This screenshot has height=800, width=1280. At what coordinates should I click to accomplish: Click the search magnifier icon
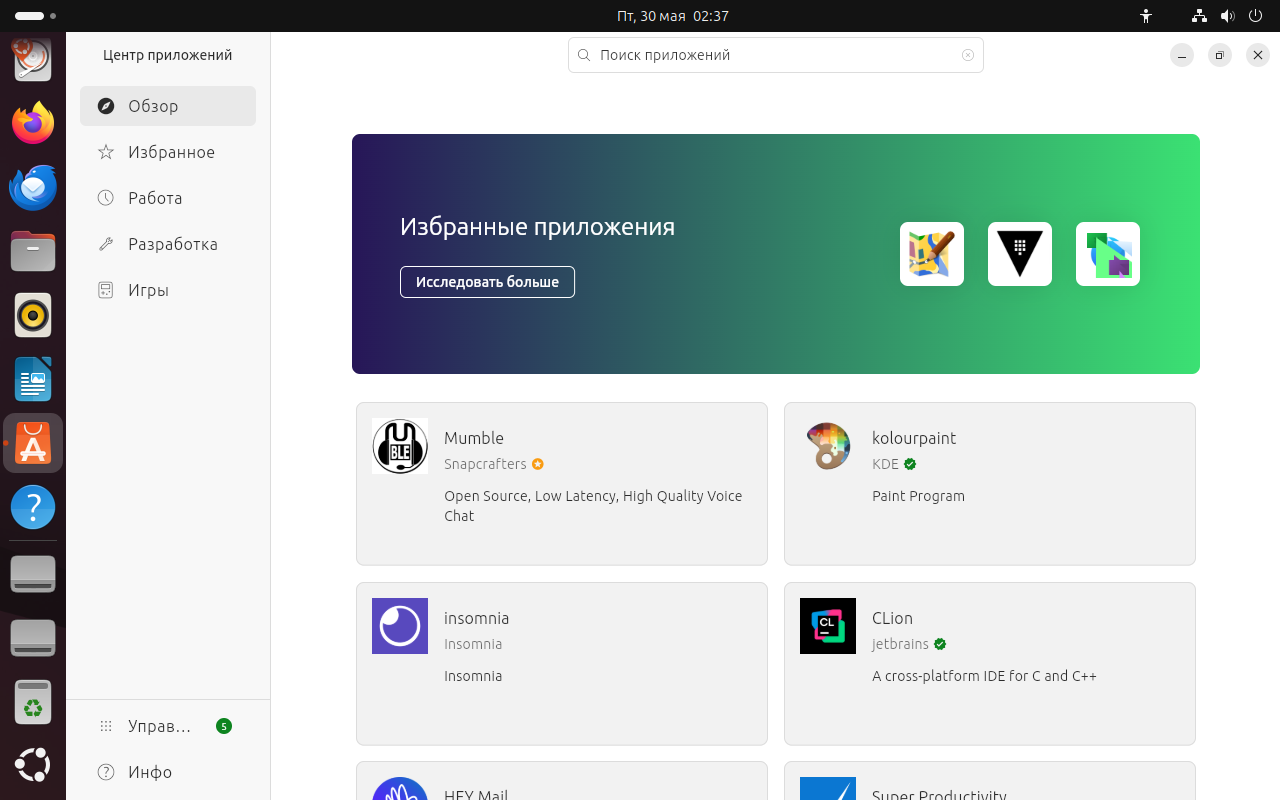point(584,55)
